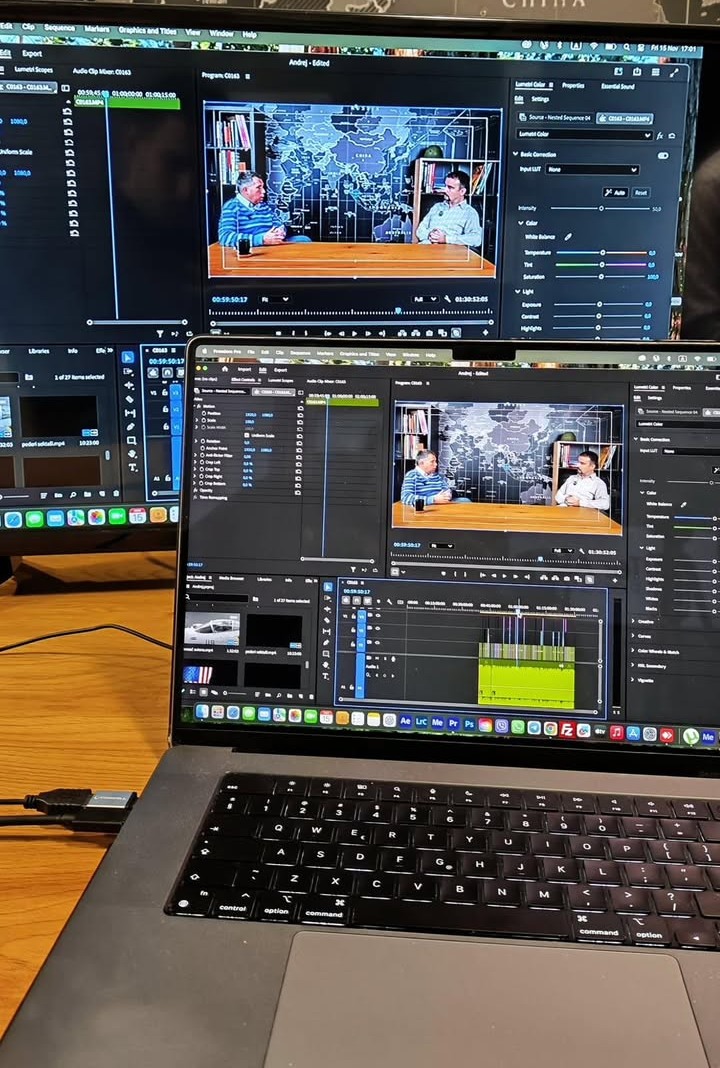720x1068 pixels.
Task: Open the Lumetri Color effect dropdown on external monitor
Action: tap(584, 134)
